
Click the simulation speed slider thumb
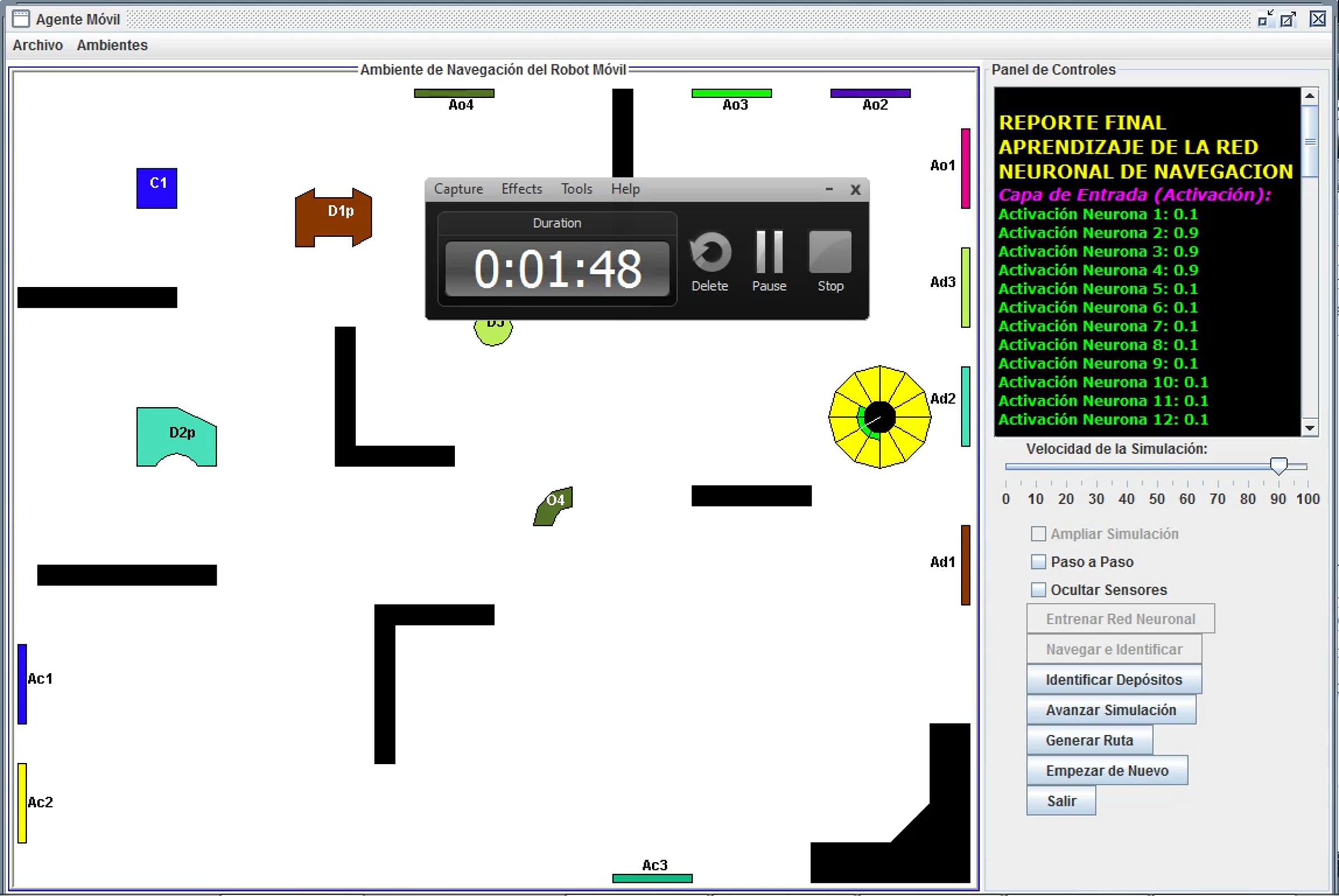click(1278, 466)
